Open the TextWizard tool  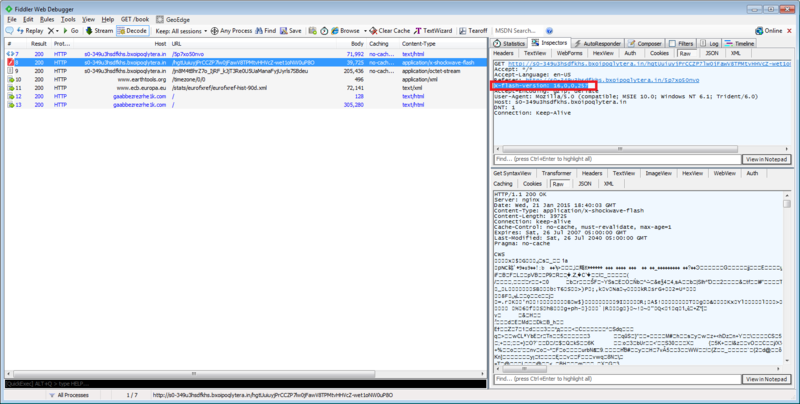tap(433, 31)
